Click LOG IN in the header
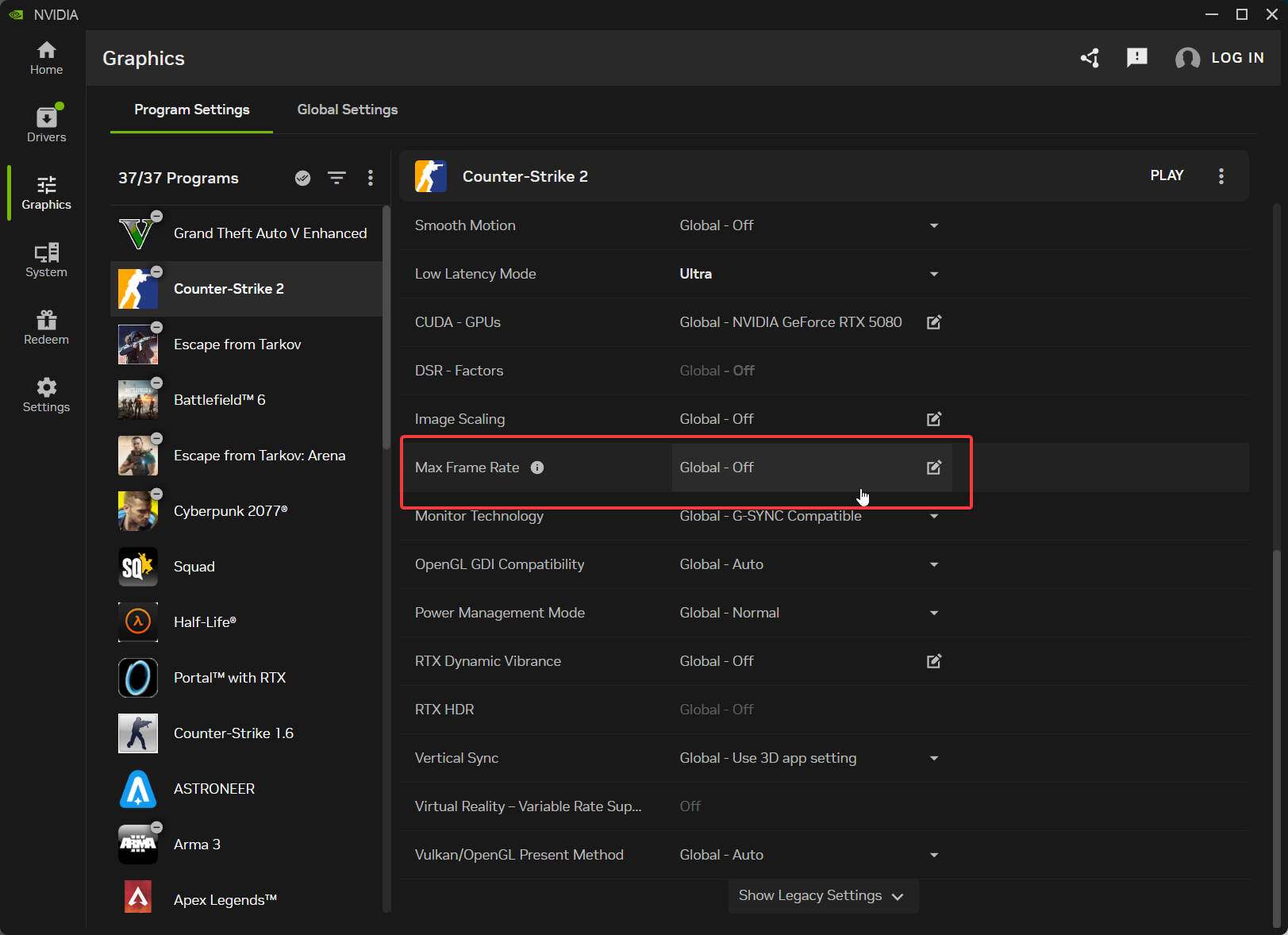The height and width of the screenshot is (935, 1288). (1220, 58)
